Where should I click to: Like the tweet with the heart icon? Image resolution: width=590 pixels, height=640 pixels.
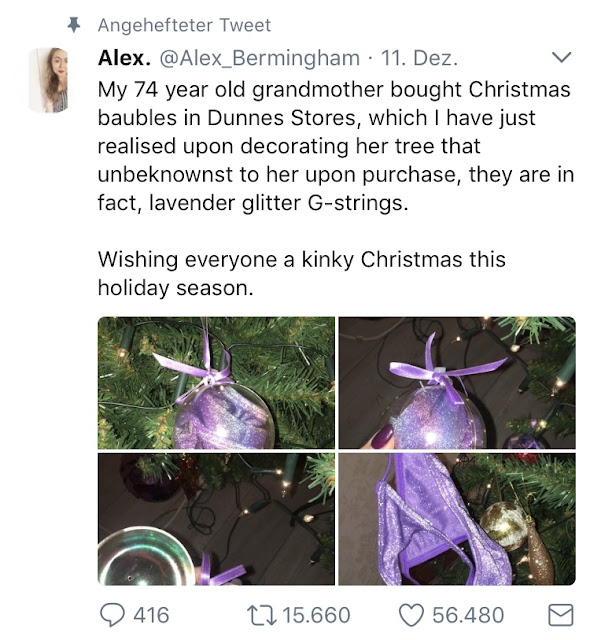coord(412,615)
